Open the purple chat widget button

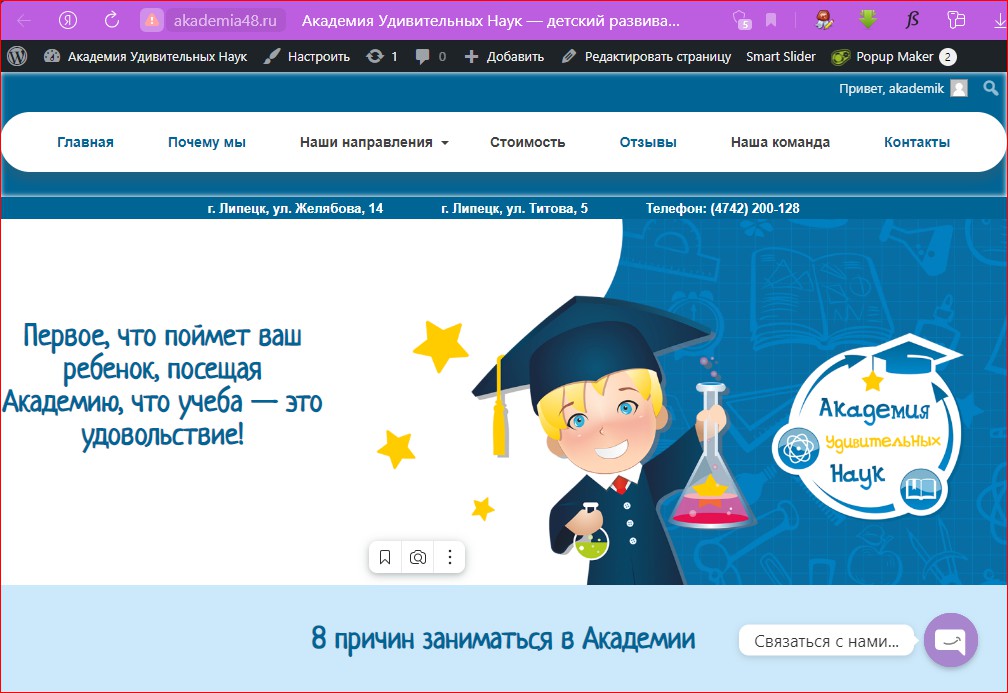951,640
